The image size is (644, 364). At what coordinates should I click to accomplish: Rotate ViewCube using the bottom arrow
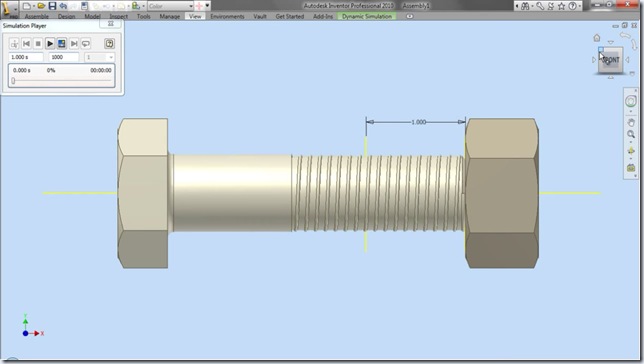611,77
